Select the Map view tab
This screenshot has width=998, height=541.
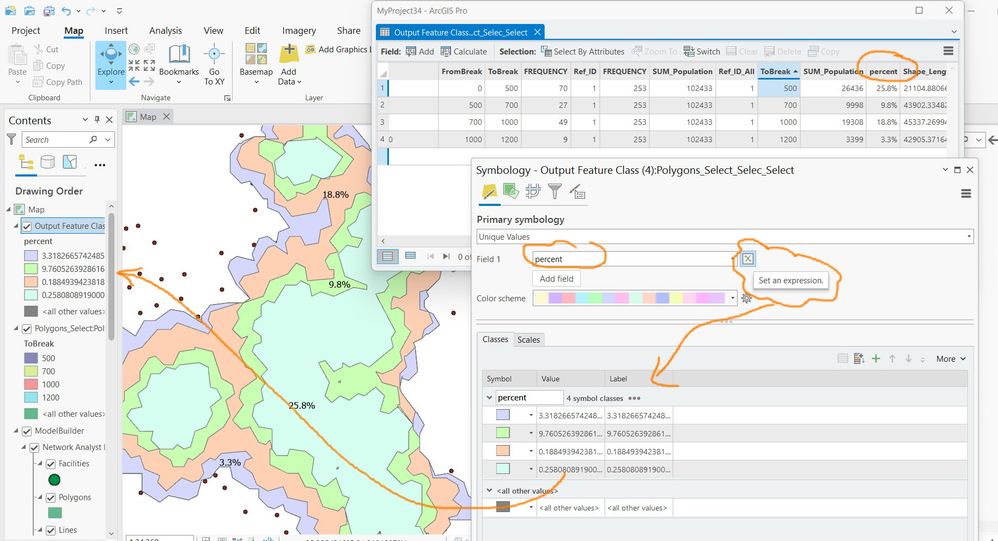(x=148, y=116)
